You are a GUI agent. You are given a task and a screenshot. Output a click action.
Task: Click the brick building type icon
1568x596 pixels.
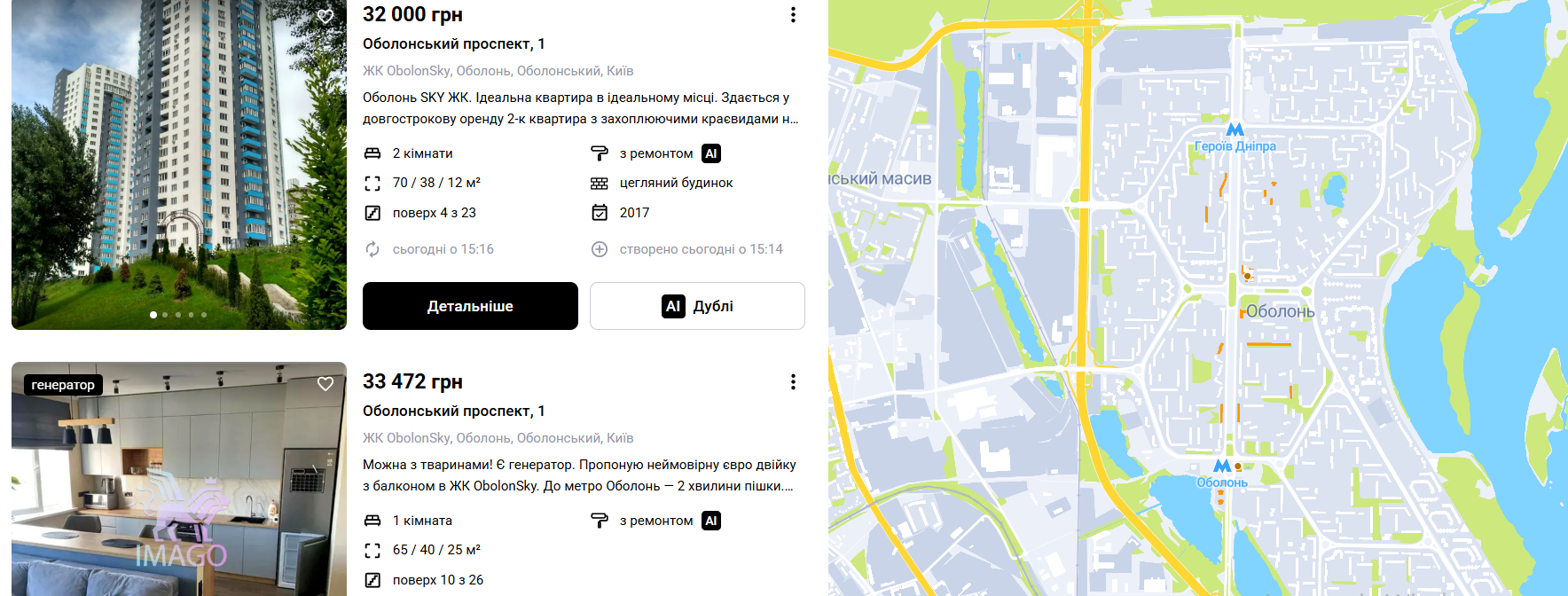click(x=600, y=183)
